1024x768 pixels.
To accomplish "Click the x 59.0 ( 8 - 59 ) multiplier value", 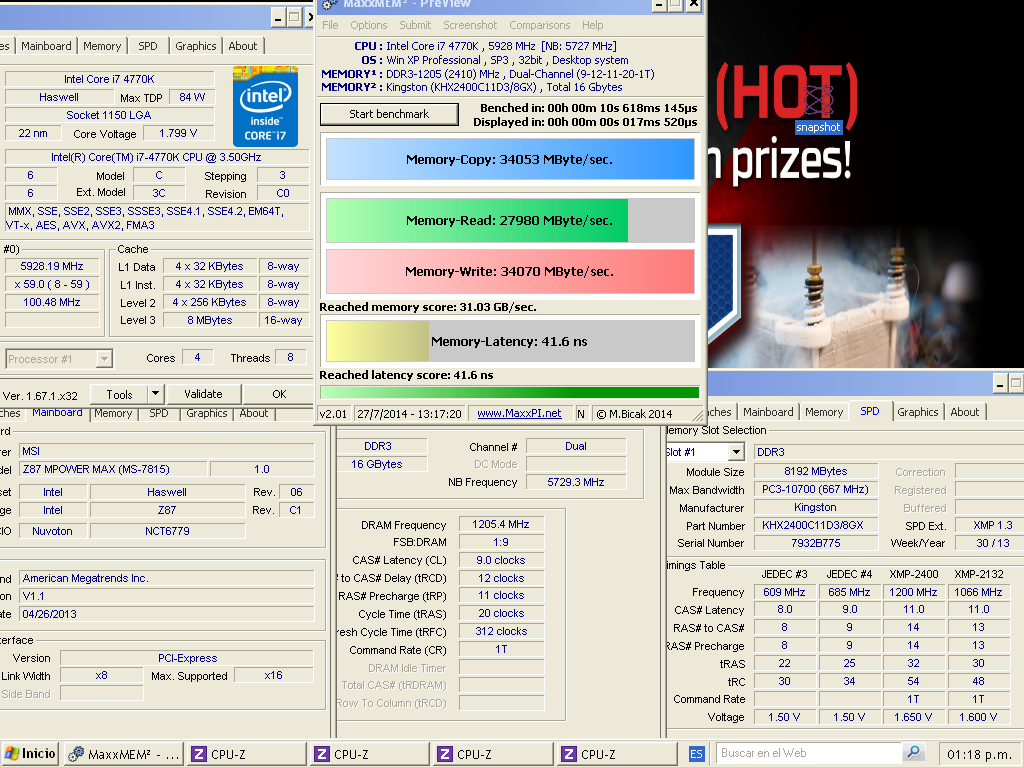I will point(52,284).
